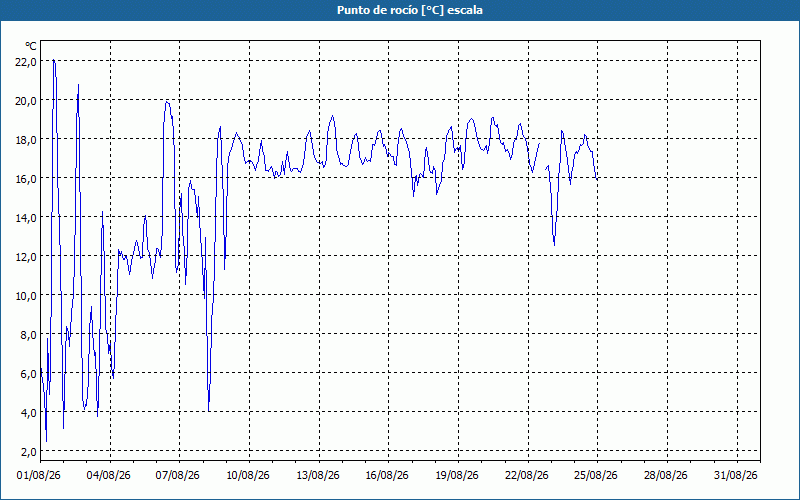
Task: Select the 2,0 y-axis label
Action: [x=30, y=452]
